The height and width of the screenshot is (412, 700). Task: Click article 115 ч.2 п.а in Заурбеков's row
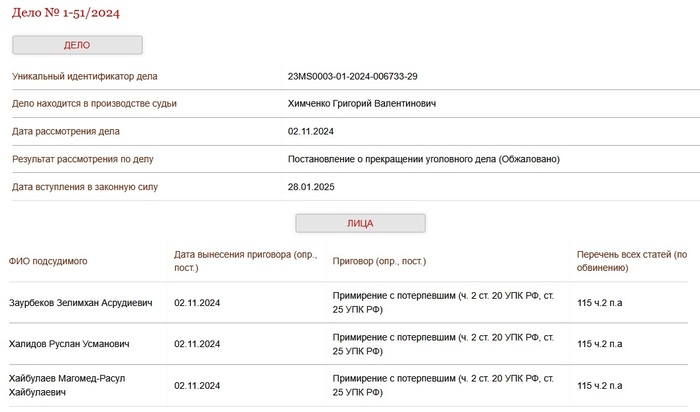600,302
